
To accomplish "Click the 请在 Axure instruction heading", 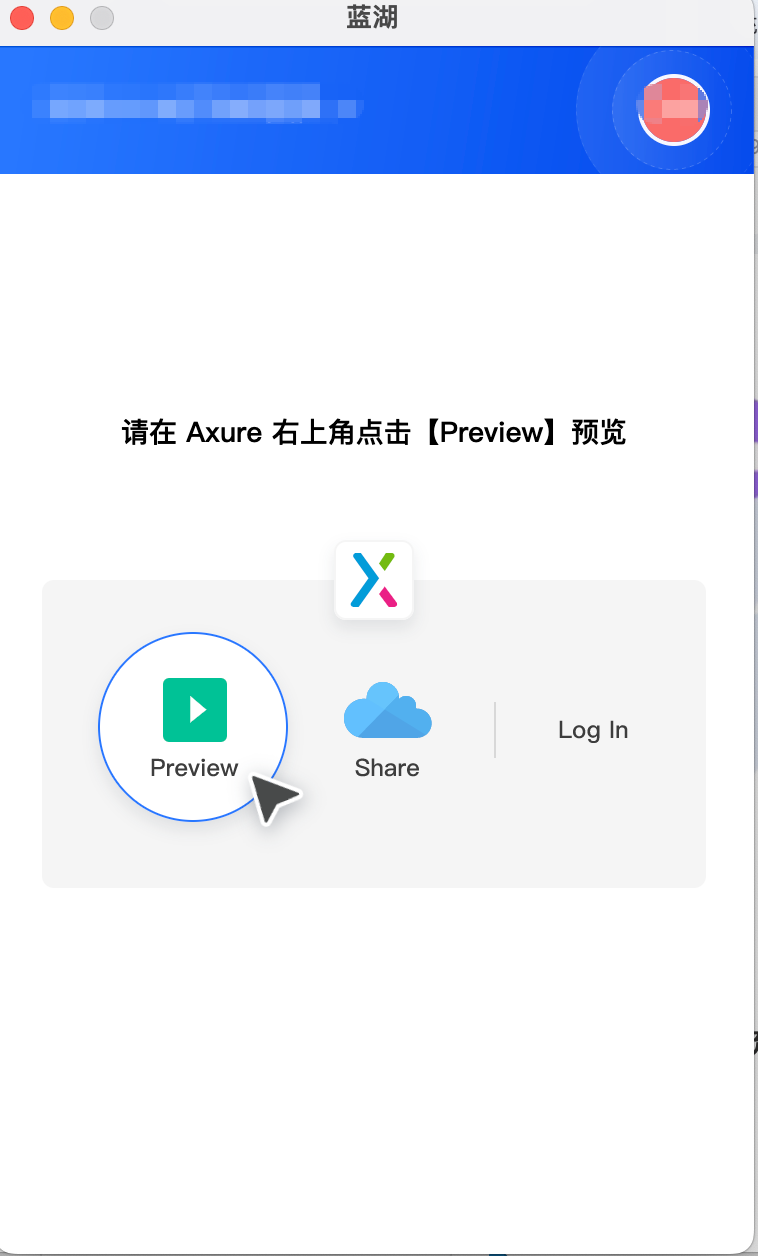I will pos(374,433).
